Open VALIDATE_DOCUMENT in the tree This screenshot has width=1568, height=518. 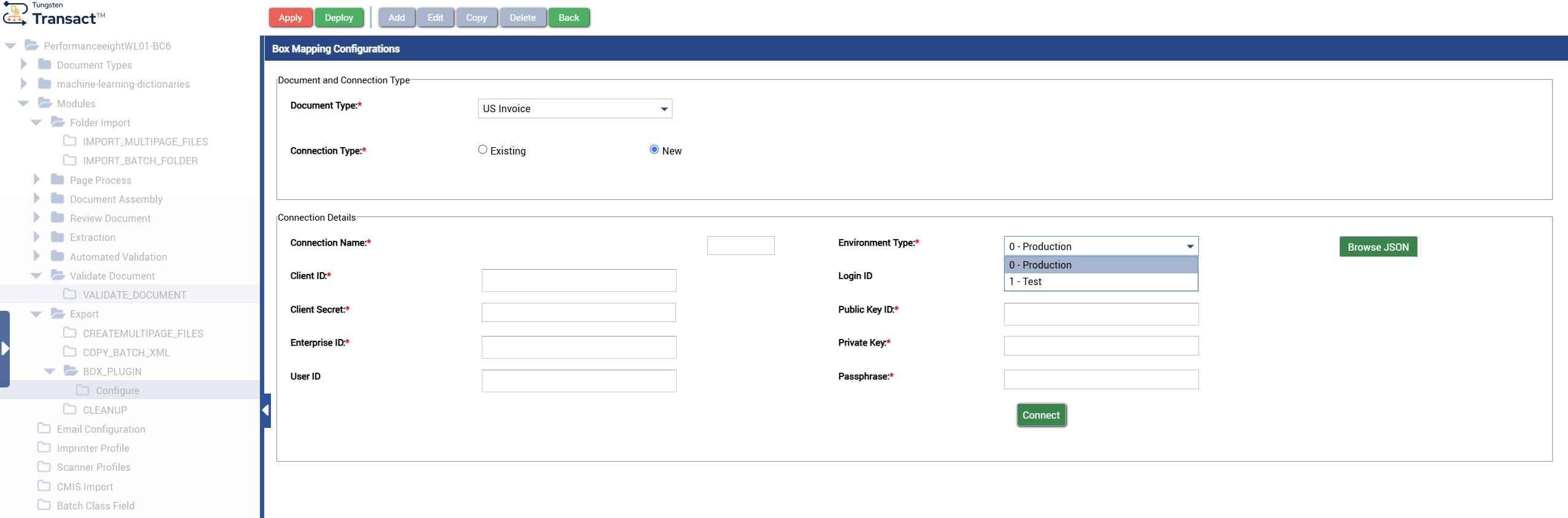point(134,295)
